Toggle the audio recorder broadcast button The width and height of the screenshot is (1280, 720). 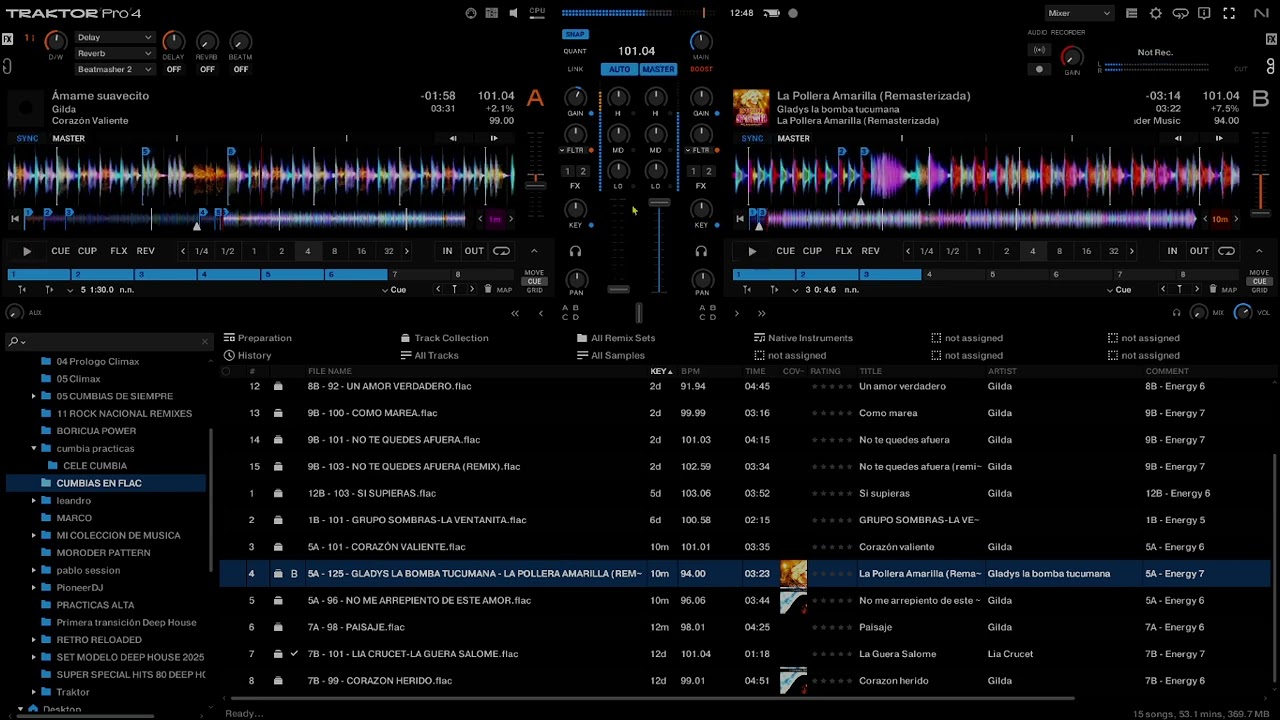click(x=1039, y=50)
